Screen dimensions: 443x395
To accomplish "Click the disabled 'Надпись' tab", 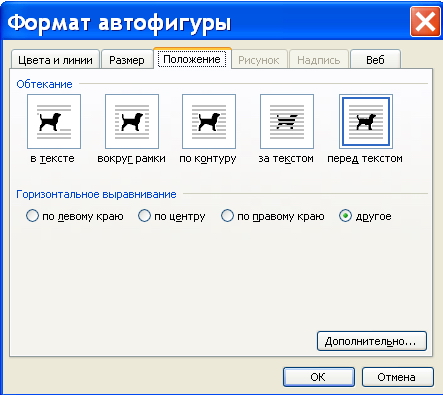I will (x=319, y=60).
